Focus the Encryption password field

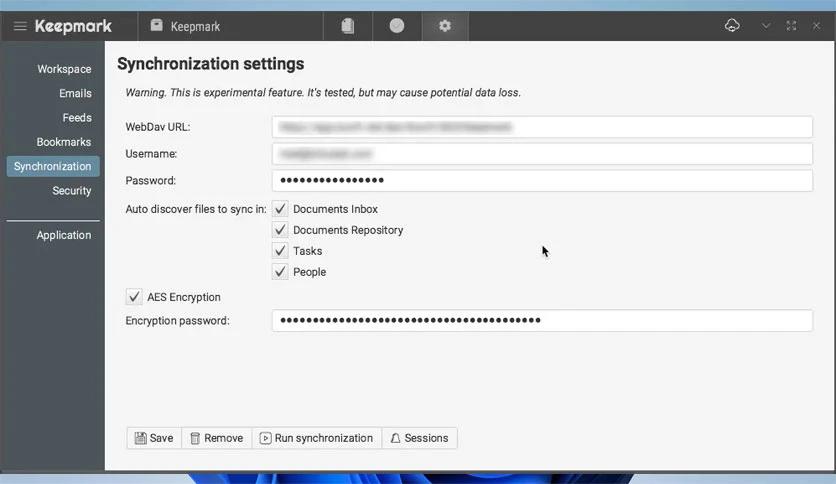(x=541, y=320)
